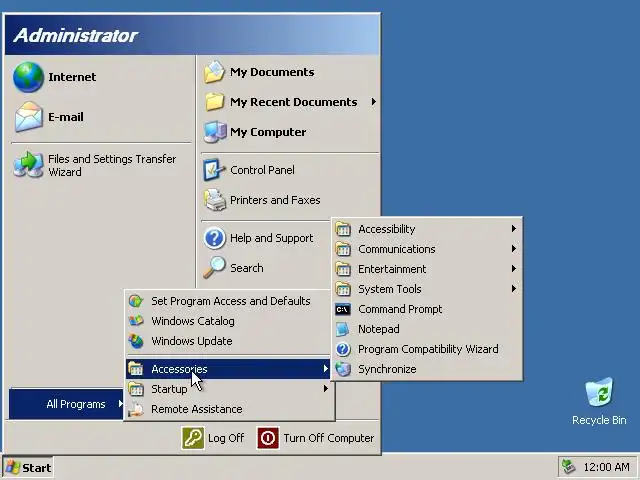Screen dimensions: 640x480
Task: Click the Help and Support text label
Action: point(271,238)
